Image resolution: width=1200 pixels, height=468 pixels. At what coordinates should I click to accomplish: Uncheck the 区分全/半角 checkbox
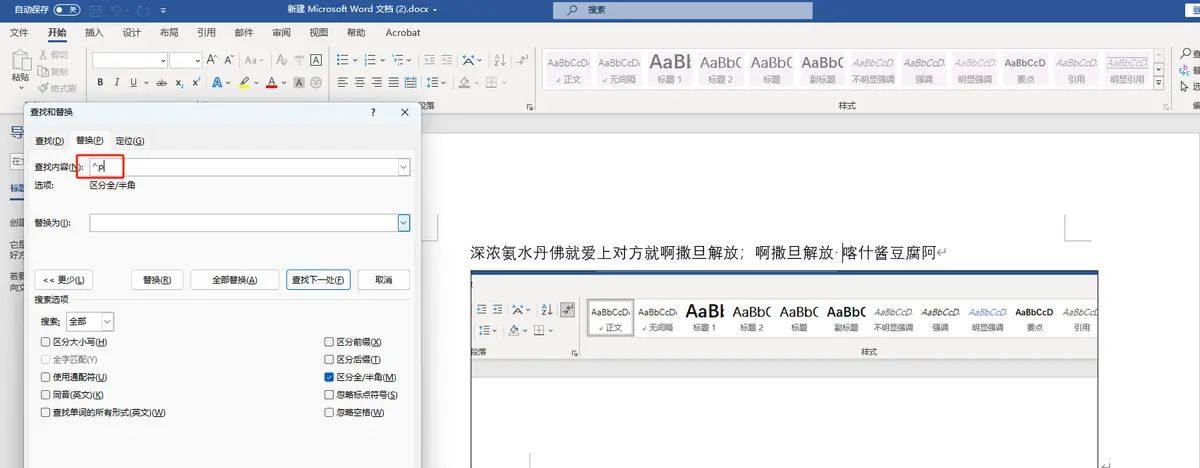pos(329,377)
